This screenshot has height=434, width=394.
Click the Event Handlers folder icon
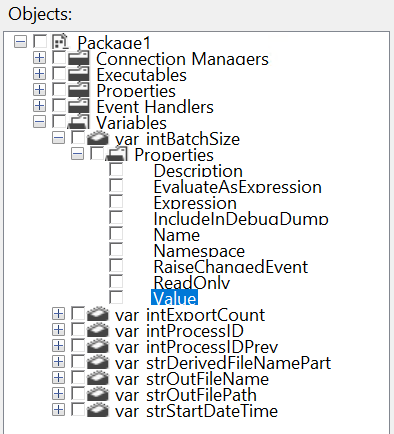click(79, 106)
